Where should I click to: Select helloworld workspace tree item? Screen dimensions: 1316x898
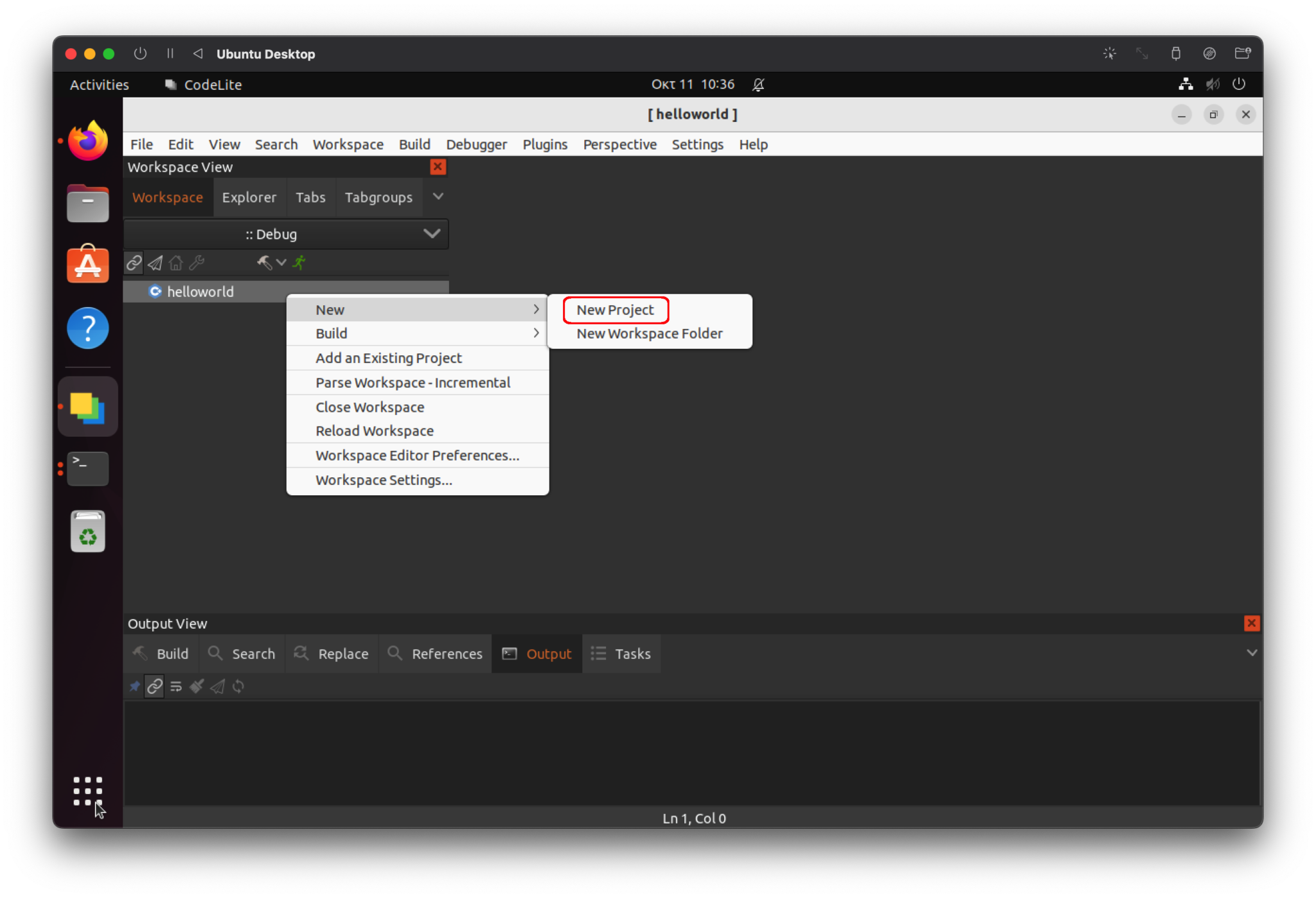(286, 291)
